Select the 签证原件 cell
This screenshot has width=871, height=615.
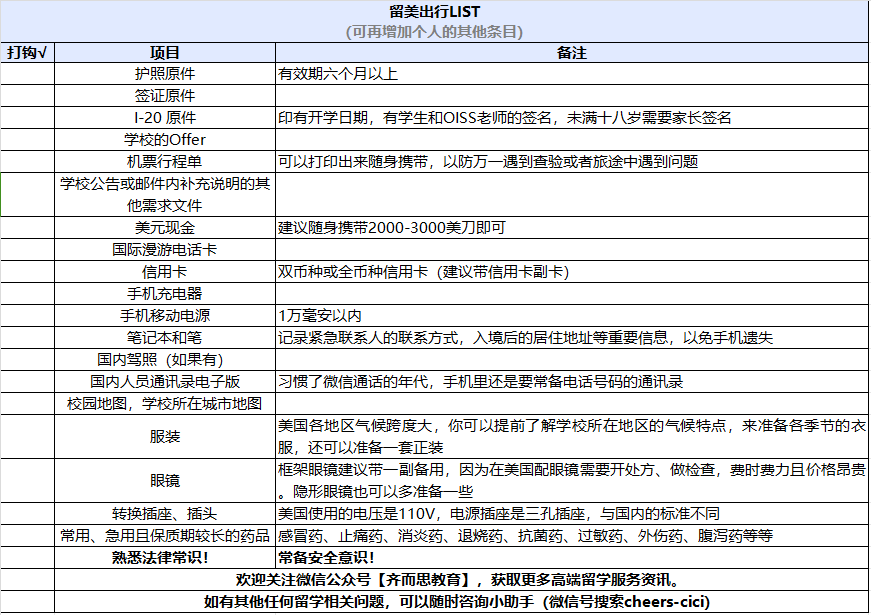pos(165,96)
